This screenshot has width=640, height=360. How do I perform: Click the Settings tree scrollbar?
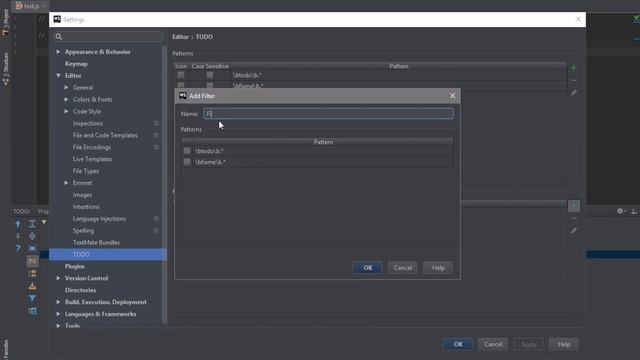[x=164, y=184]
